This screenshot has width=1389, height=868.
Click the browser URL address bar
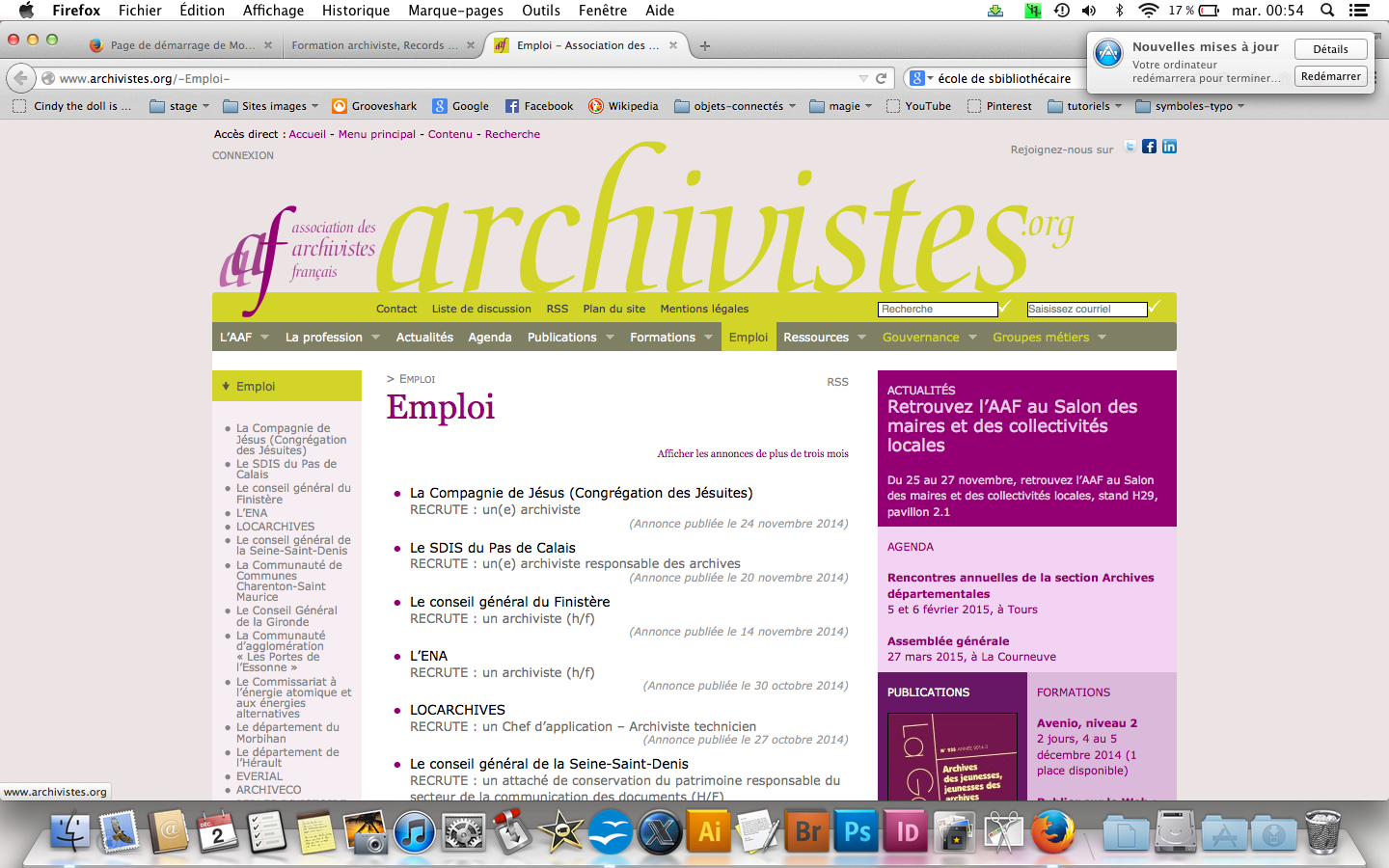point(453,78)
